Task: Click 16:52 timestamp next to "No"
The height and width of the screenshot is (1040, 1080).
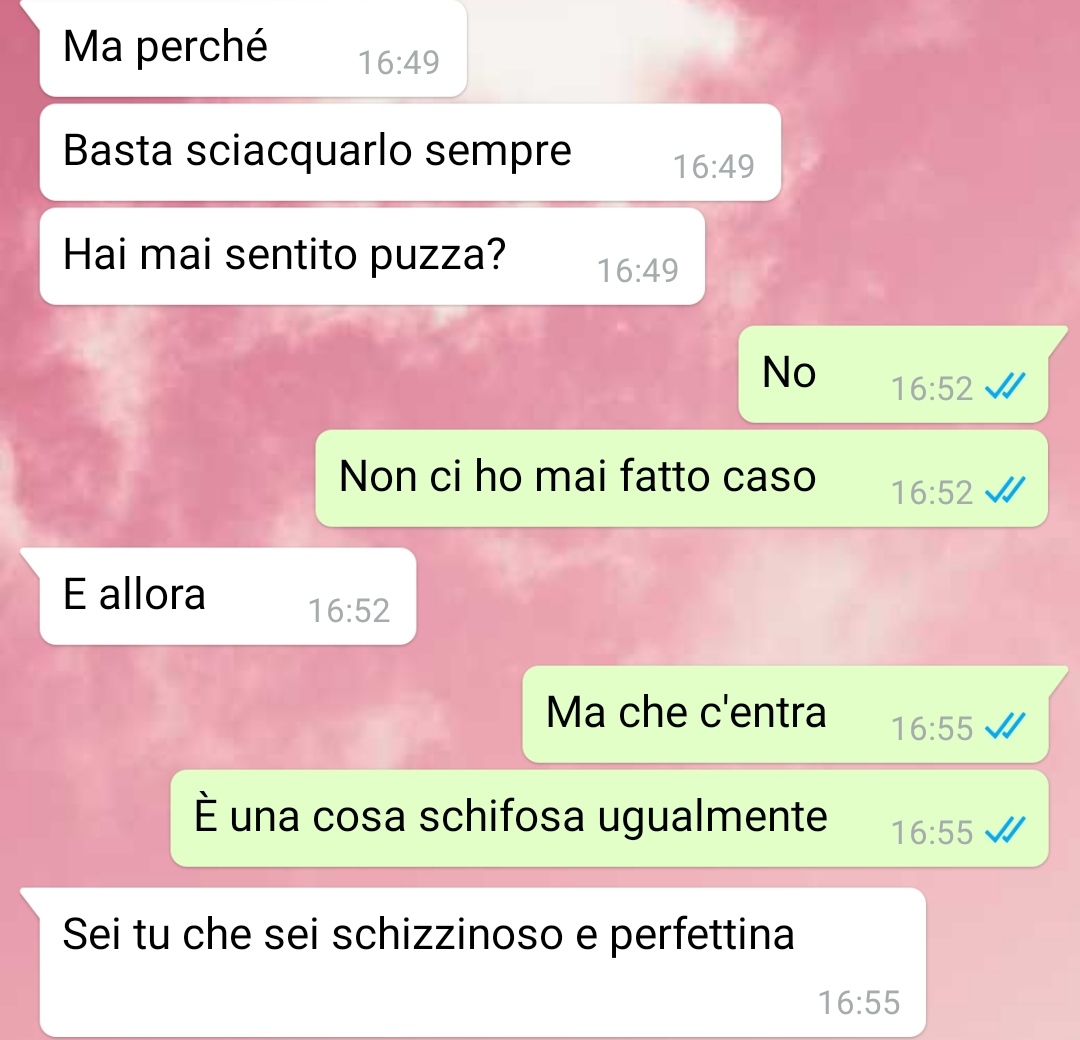Action: pyautogui.click(x=931, y=388)
